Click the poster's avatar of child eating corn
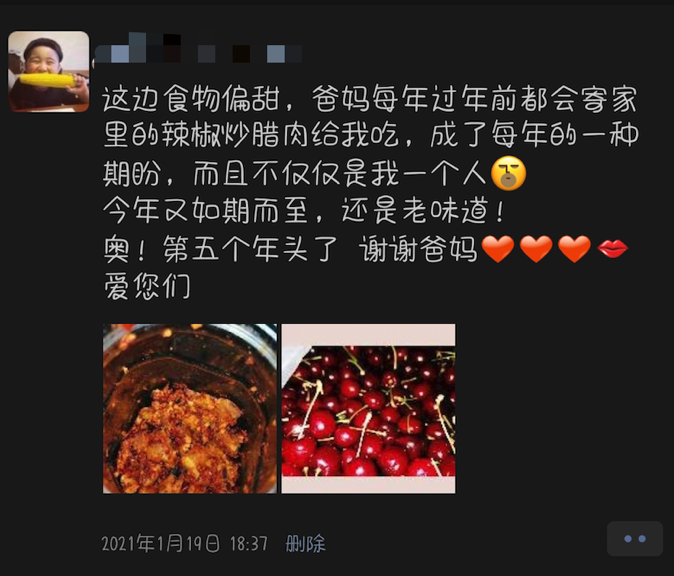This screenshot has width=674, height=576. tap(49, 71)
